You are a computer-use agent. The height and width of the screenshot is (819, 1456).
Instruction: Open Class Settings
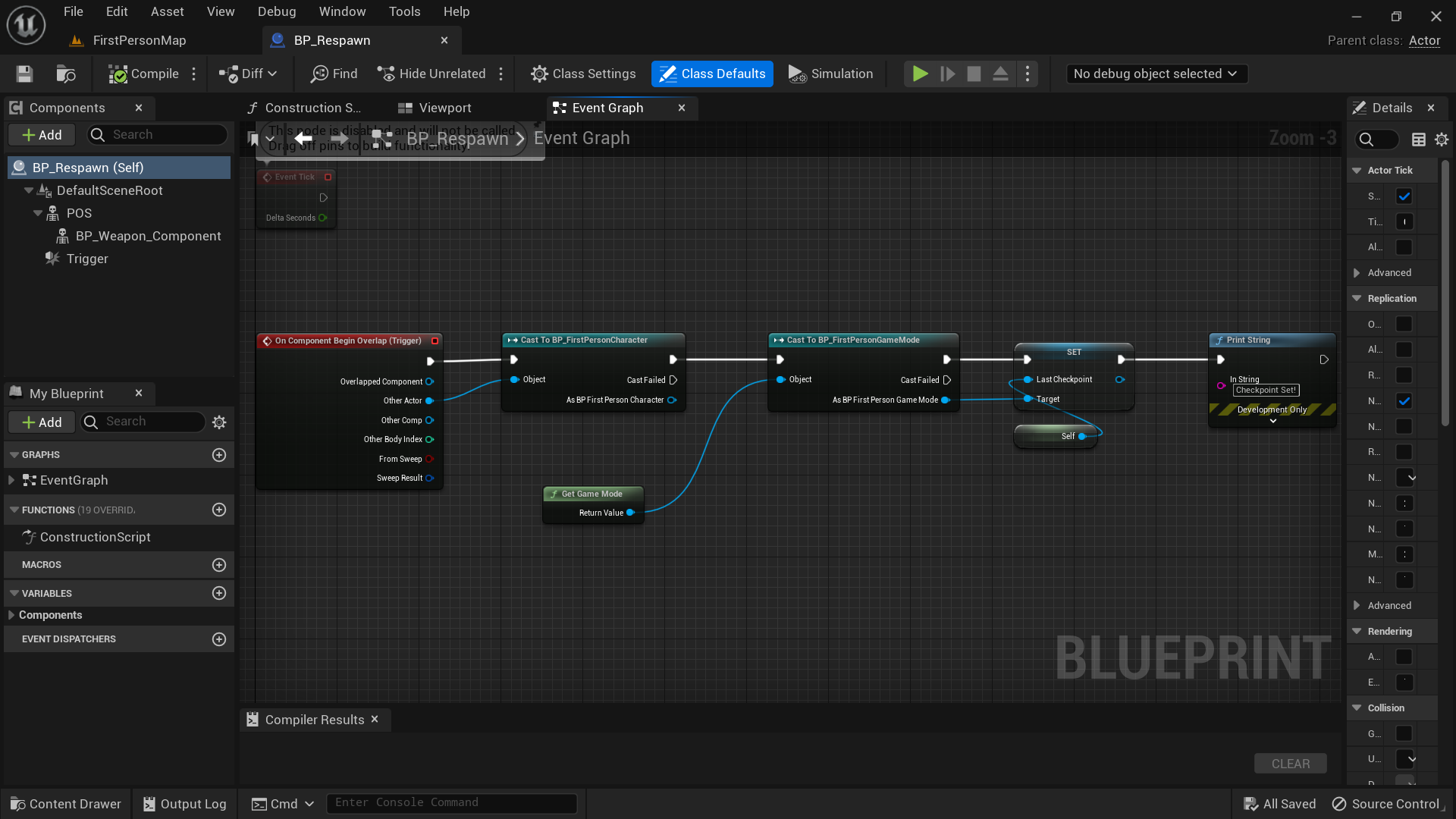tap(583, 74)
